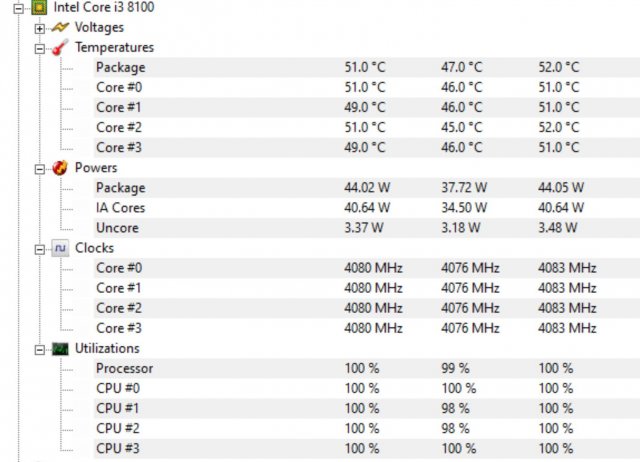This screenshot has width=640, height=462.
Task: Select the Uncore power row
Action: 117,228
